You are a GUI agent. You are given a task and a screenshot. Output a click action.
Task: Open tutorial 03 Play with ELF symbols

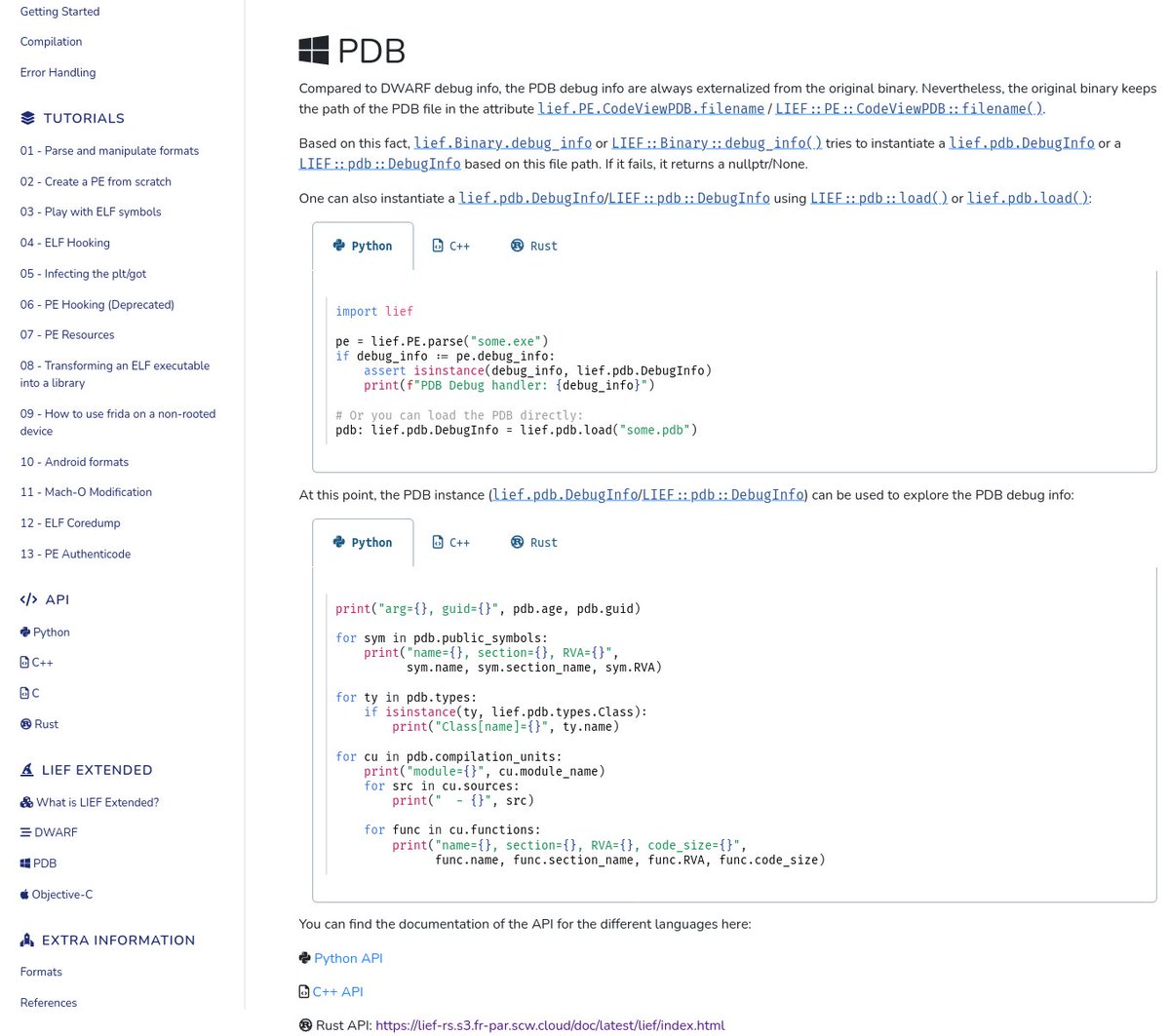click(91, 211)
